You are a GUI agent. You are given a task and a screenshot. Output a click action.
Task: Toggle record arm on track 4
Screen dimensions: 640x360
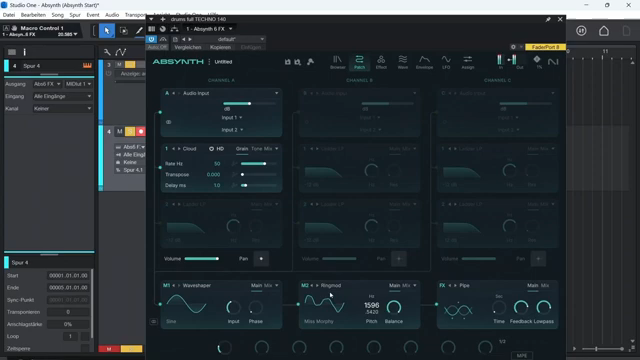(x=141, y=131)
